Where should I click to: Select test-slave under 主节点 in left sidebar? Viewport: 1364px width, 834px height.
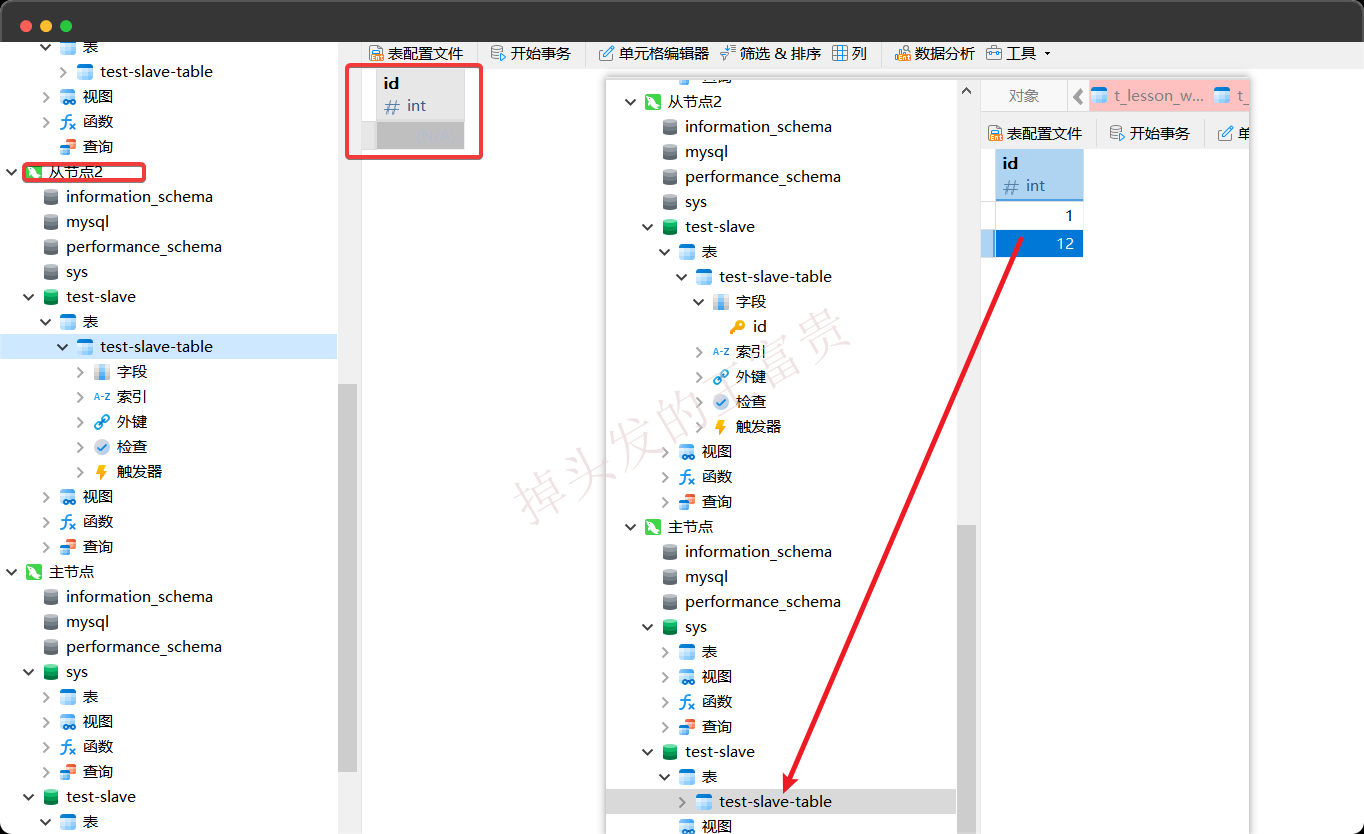click(x=101, y=797)
